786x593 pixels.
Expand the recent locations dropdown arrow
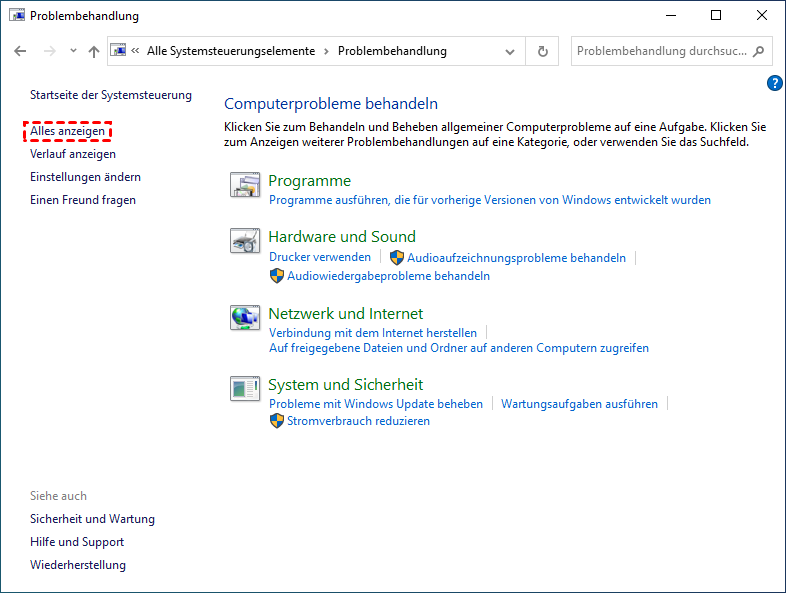point(73,51)
